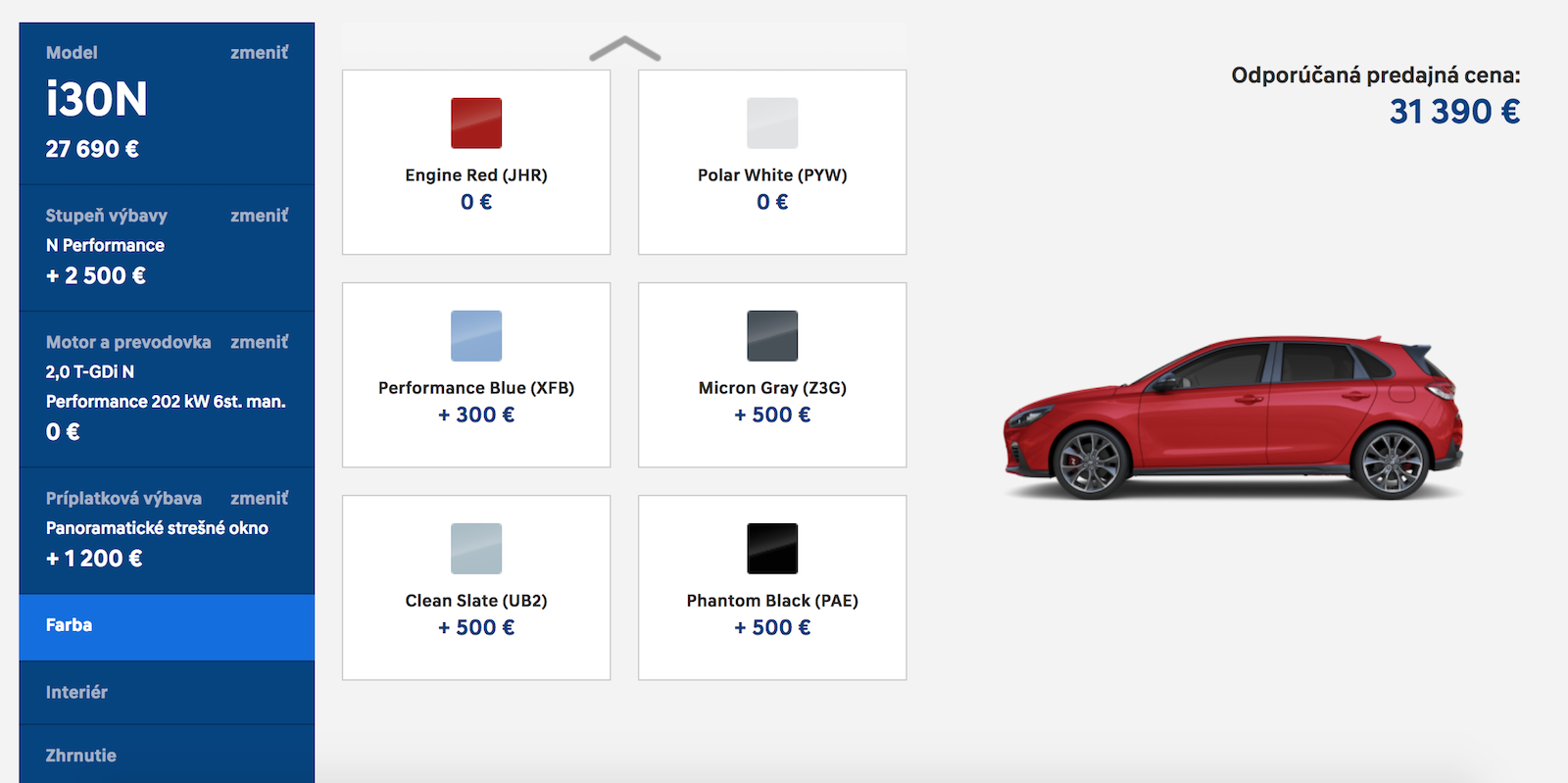Click the Odporúčaná predajná cena label
1568x783 pixels.
coord(1376,75)
